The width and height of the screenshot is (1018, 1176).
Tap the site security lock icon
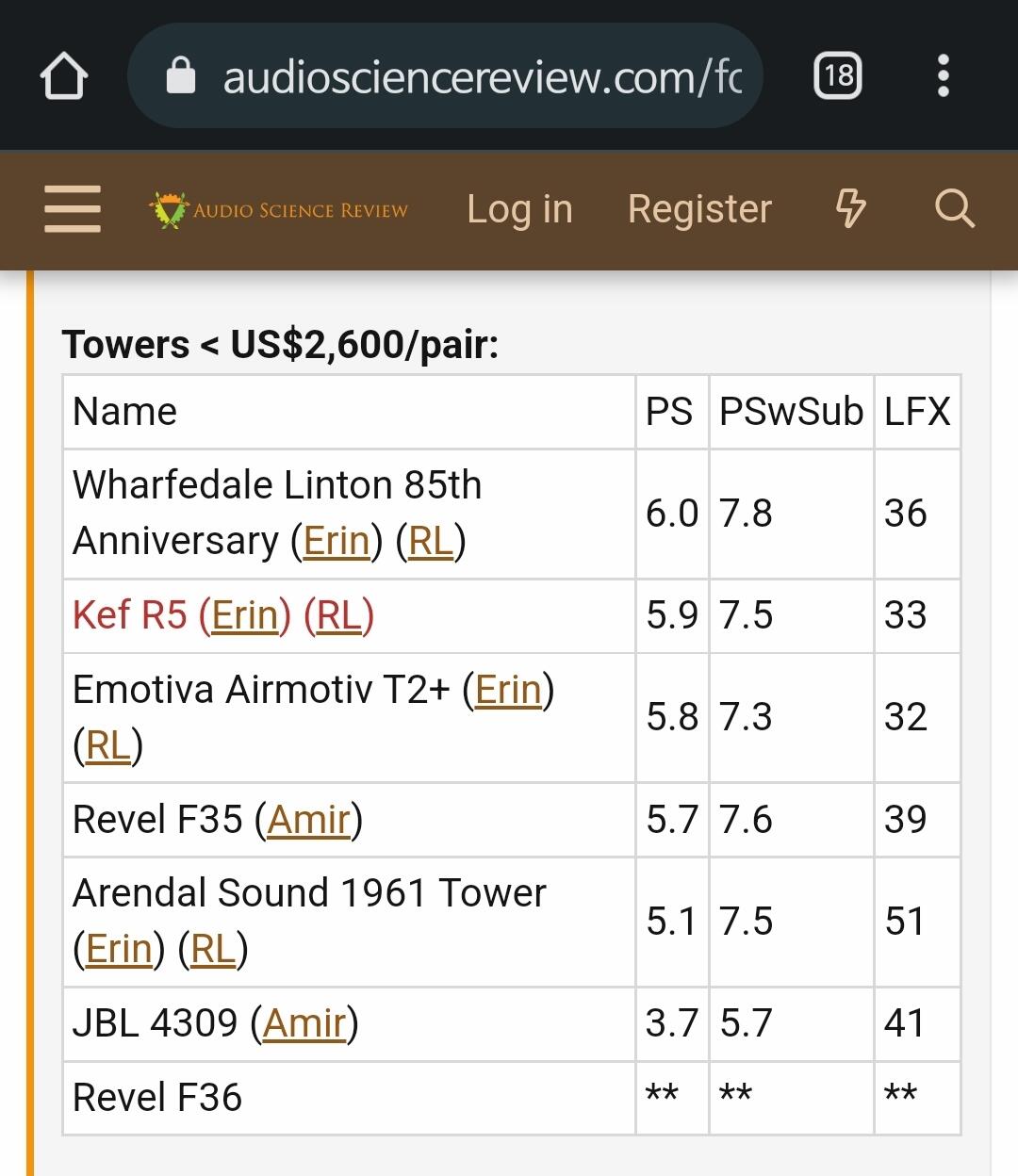coord(180,76)
